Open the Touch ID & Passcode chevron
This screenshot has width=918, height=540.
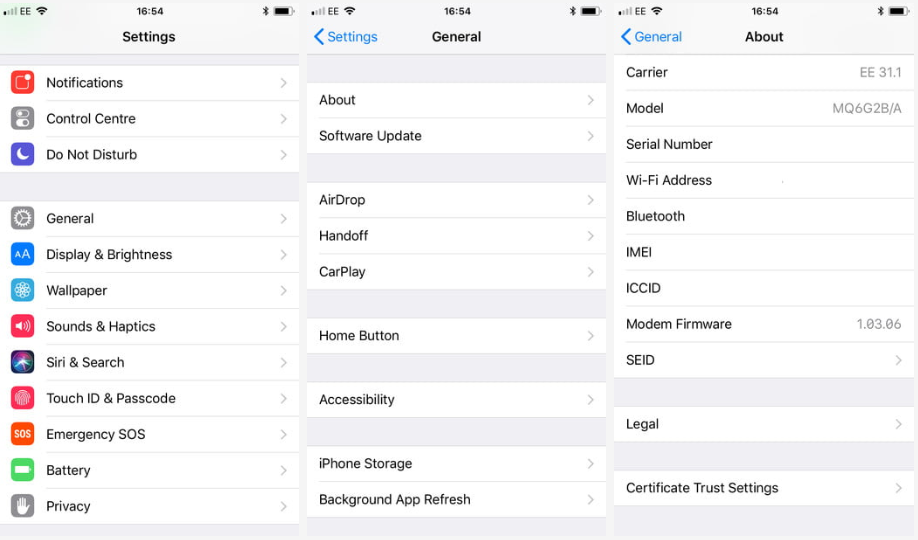283,398
